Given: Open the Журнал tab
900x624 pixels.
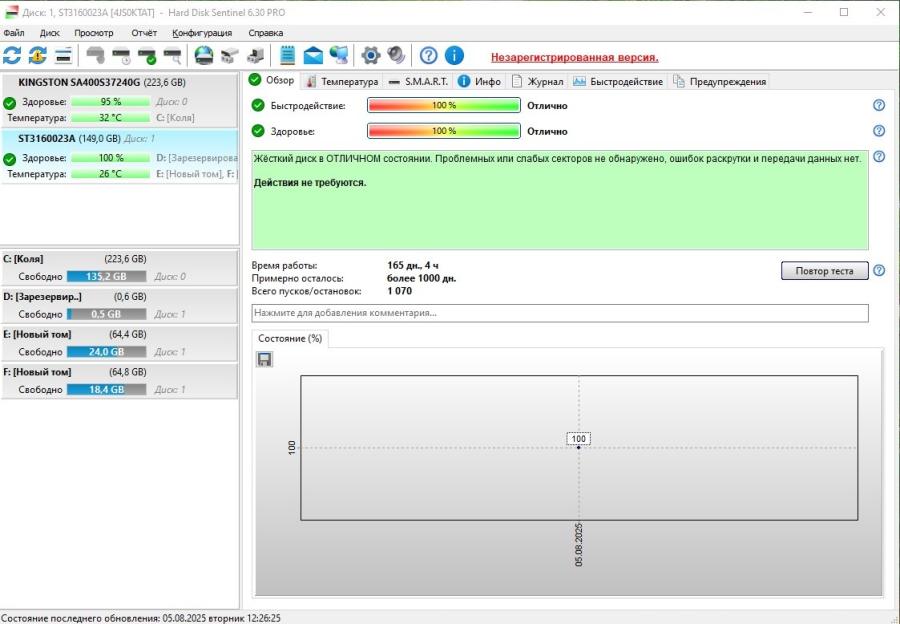Looking at the screenshot, I should pyautogui.click(x=538, y=81).
